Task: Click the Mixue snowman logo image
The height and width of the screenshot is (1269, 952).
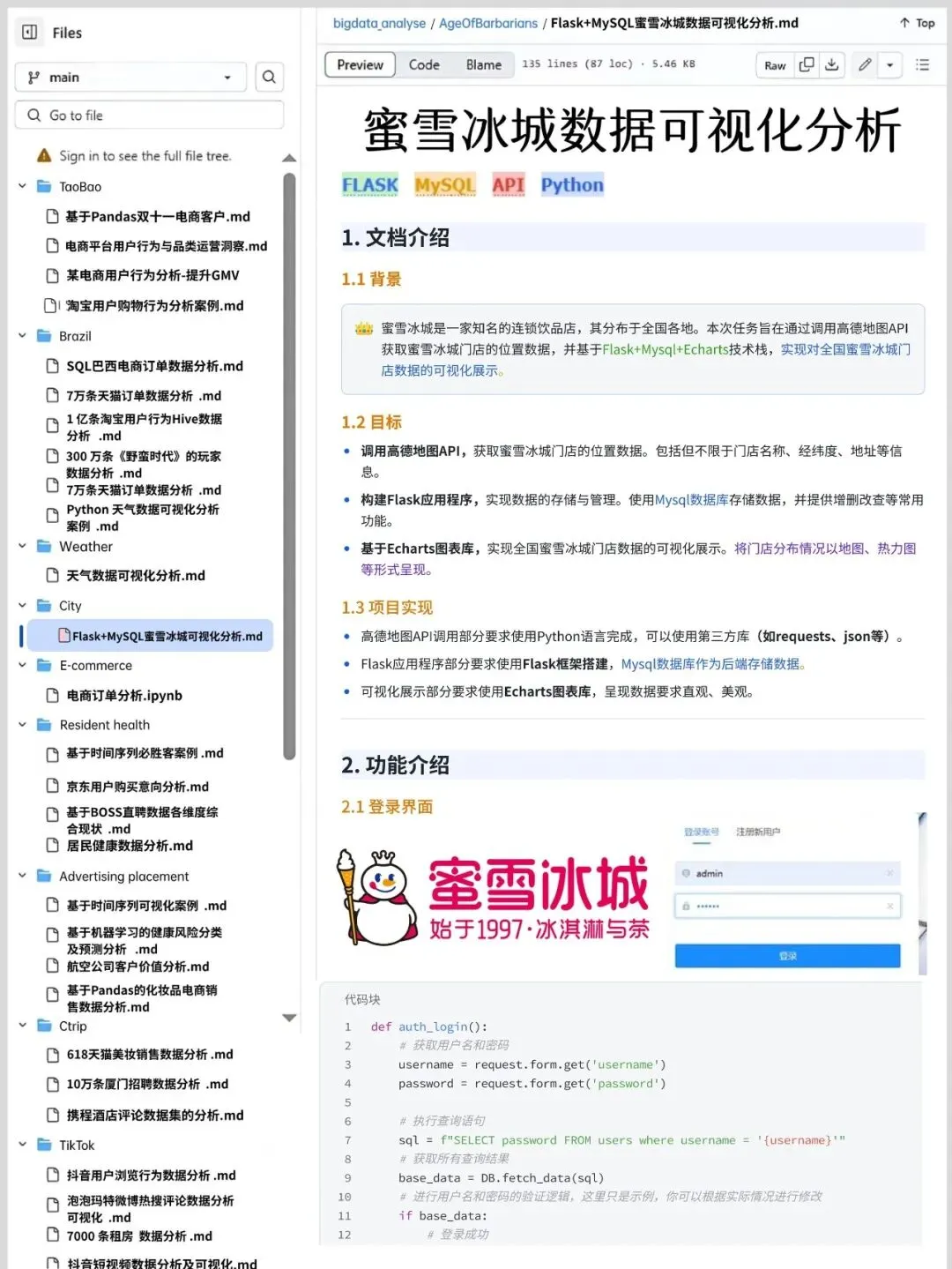Action: coord(376,897)
